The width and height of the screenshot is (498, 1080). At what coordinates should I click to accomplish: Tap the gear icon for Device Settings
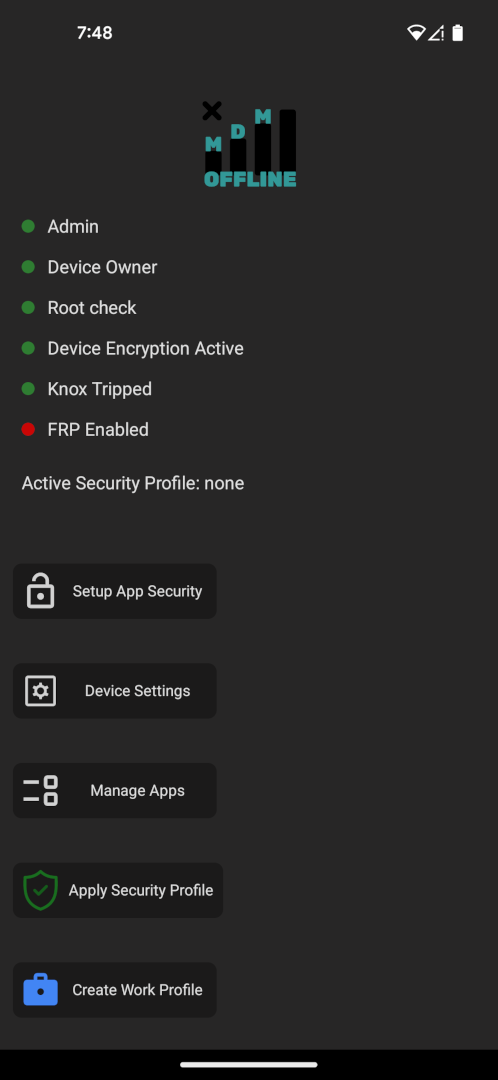pos(41,691)
